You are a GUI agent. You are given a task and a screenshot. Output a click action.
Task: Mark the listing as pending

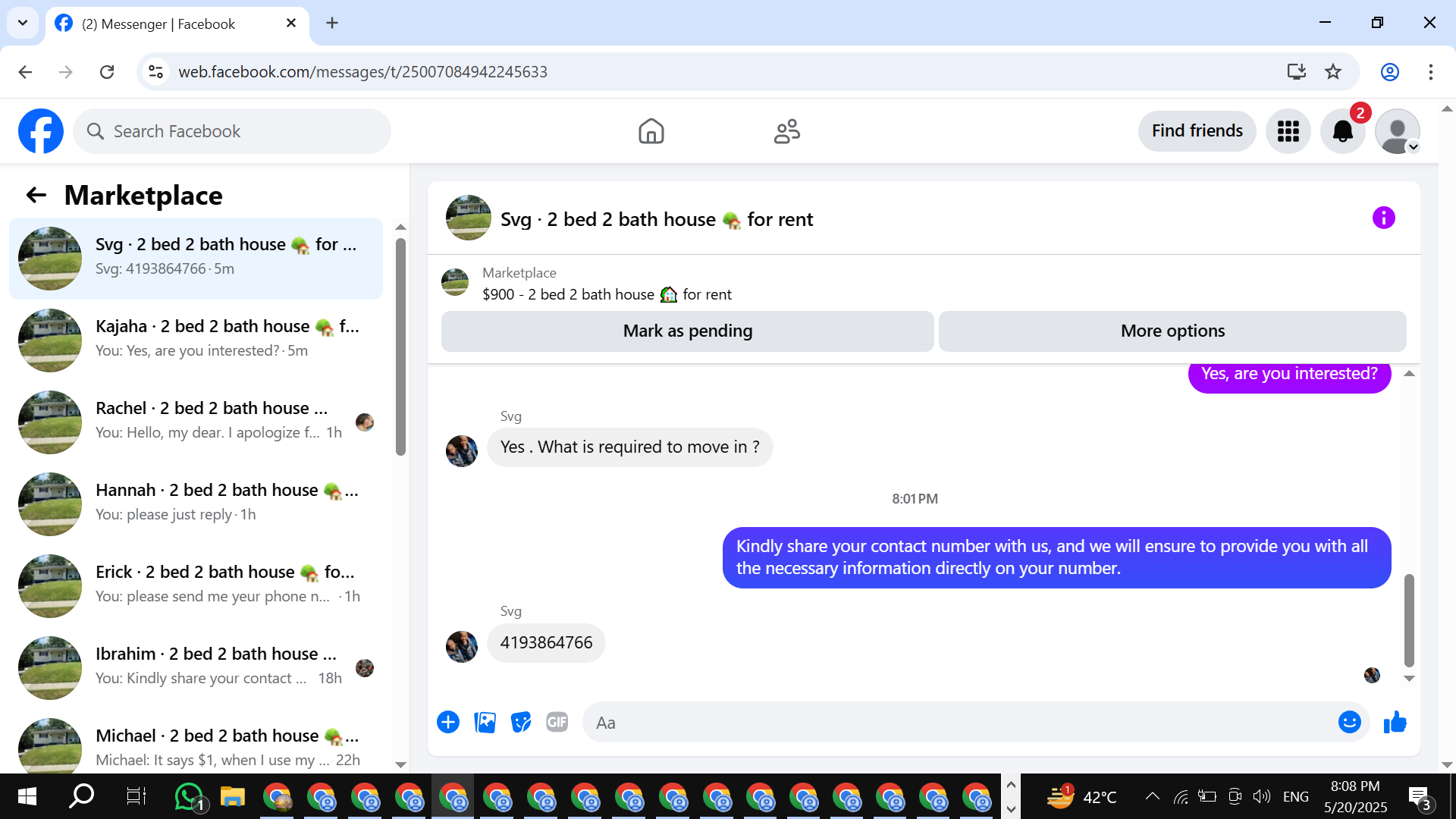(688, 331)
